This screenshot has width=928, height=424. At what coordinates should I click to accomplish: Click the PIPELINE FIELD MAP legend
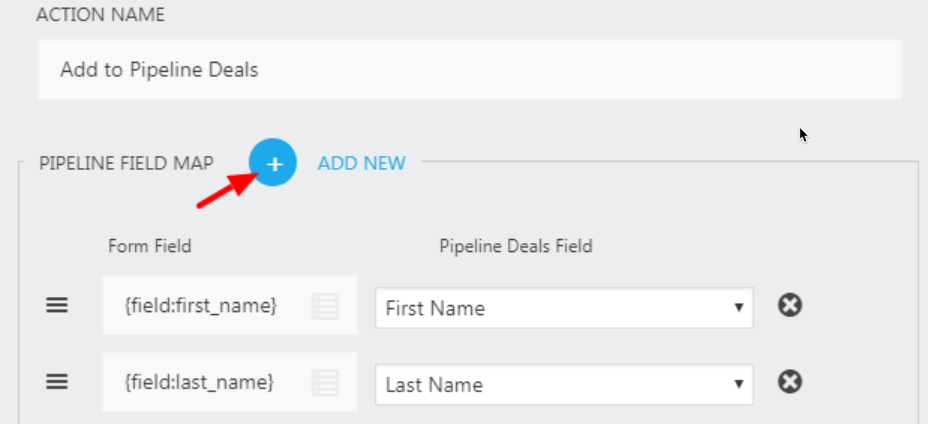tap(126, 163)
